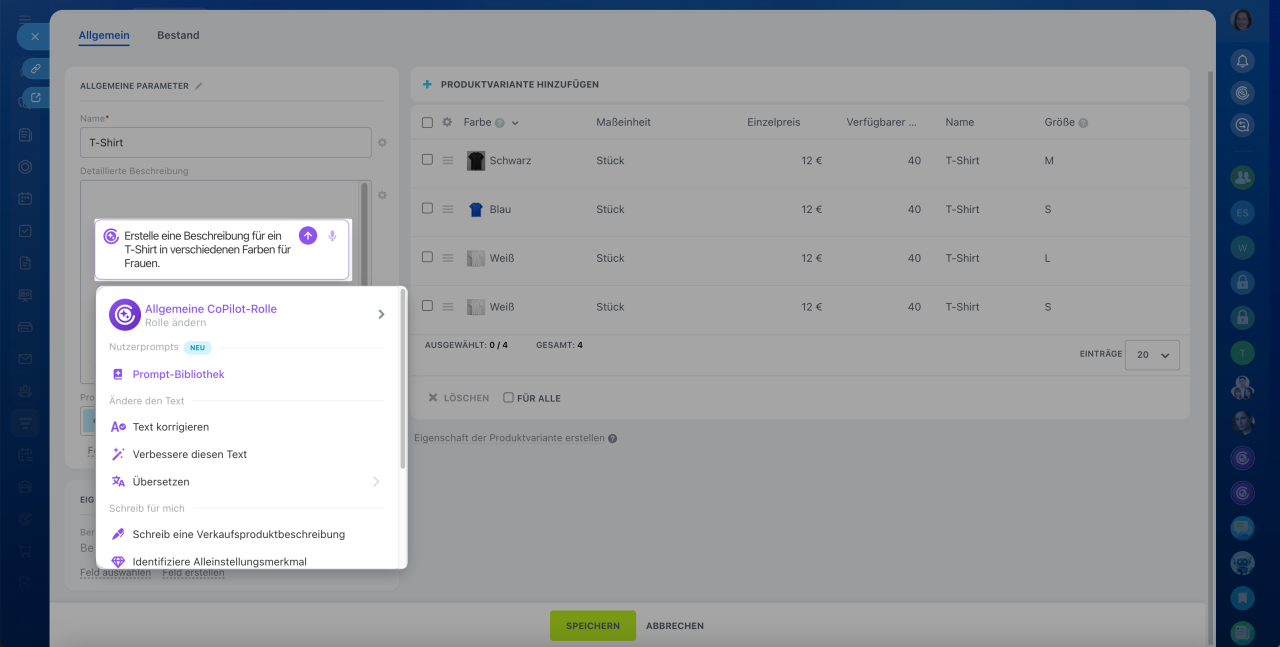Expand the Allgemeine CoPilot-Rolle role selector
The image size is (1280, 647).
(x=380, y=314)
